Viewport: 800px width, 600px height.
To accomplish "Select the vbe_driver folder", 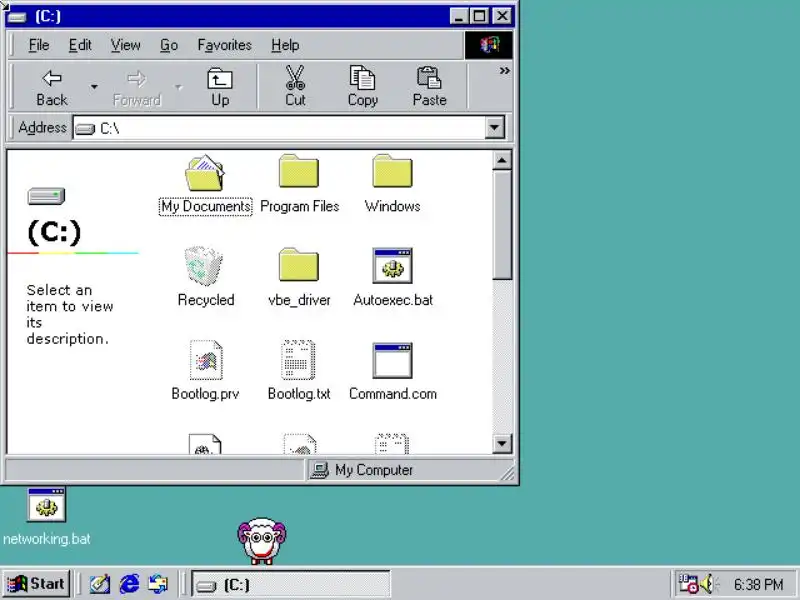I will (x=299, y=265).
